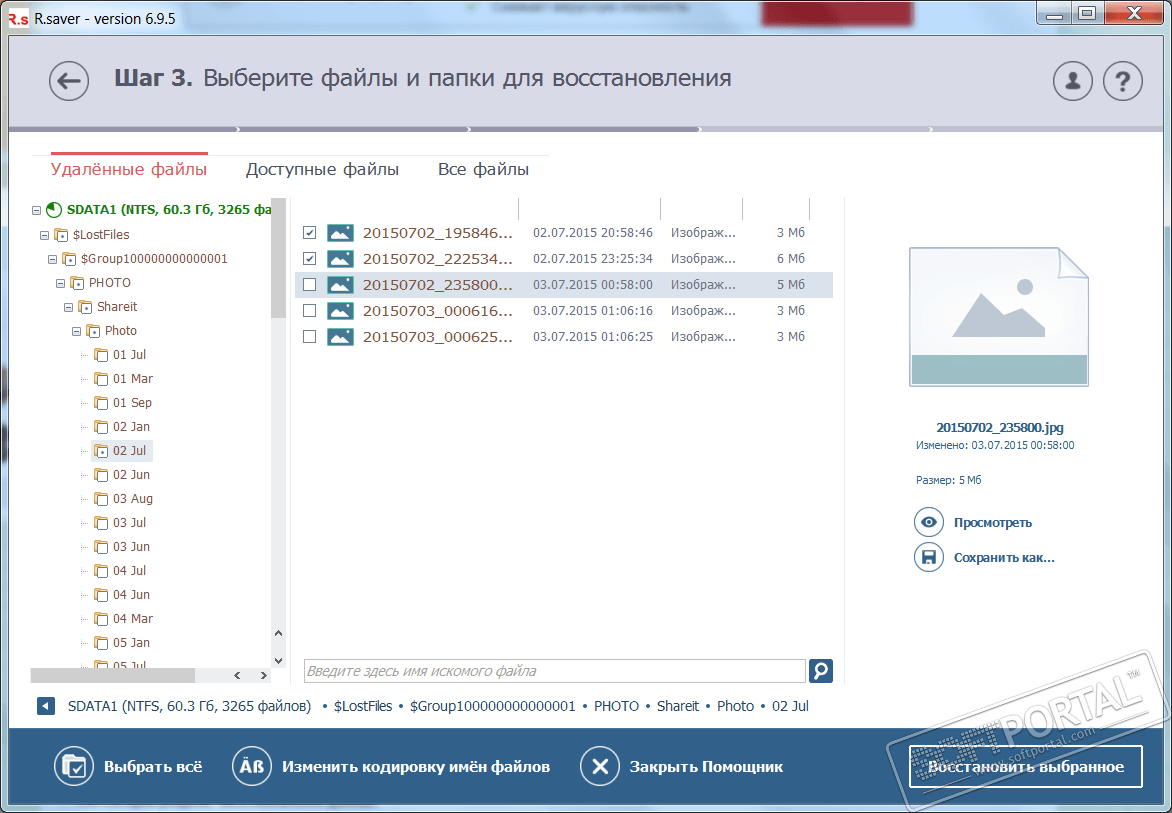Click Восстановить выбранное button
This screenshot has width=1172, height=813.
pos(1026,767)
